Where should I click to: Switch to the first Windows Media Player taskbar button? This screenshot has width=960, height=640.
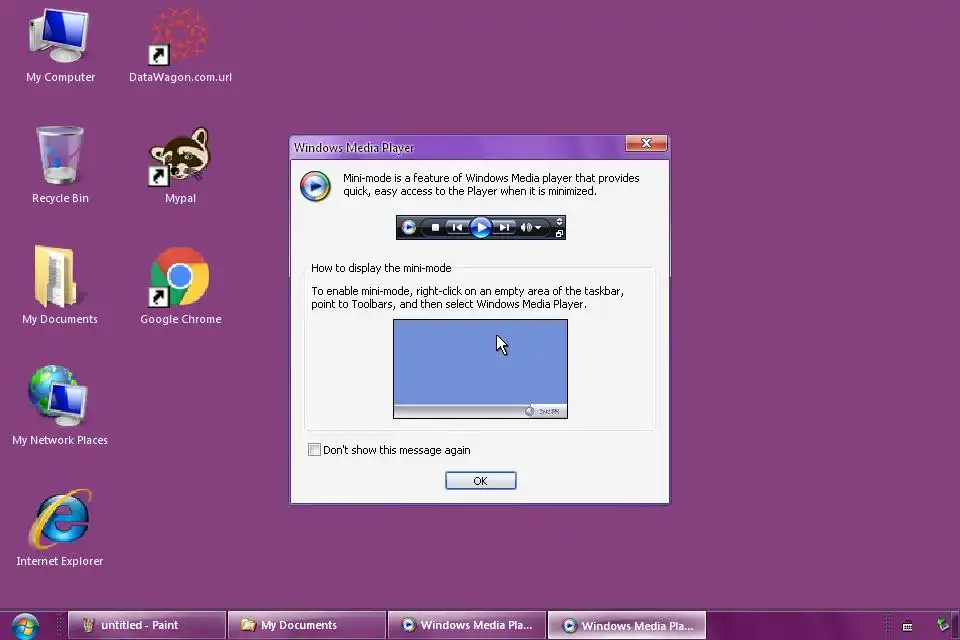[467, 625]
